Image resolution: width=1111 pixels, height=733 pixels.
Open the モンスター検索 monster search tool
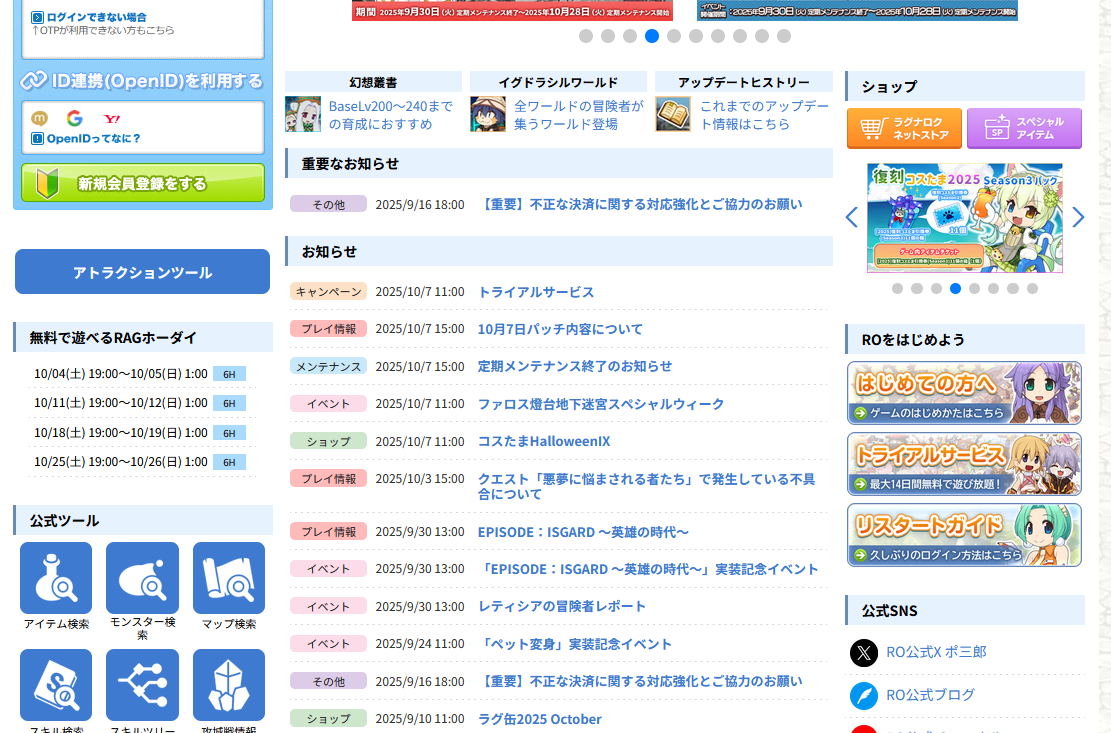142,578
